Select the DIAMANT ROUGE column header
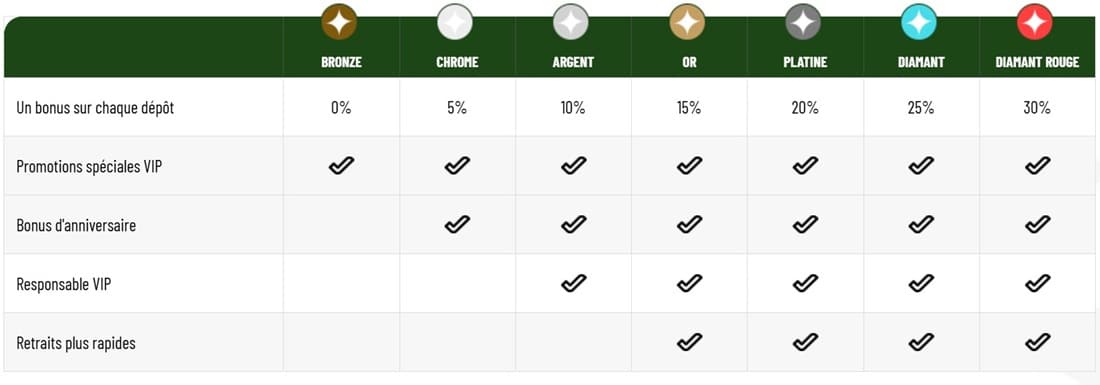This screenshot has width=1100, height=385. pos(1037,62)
